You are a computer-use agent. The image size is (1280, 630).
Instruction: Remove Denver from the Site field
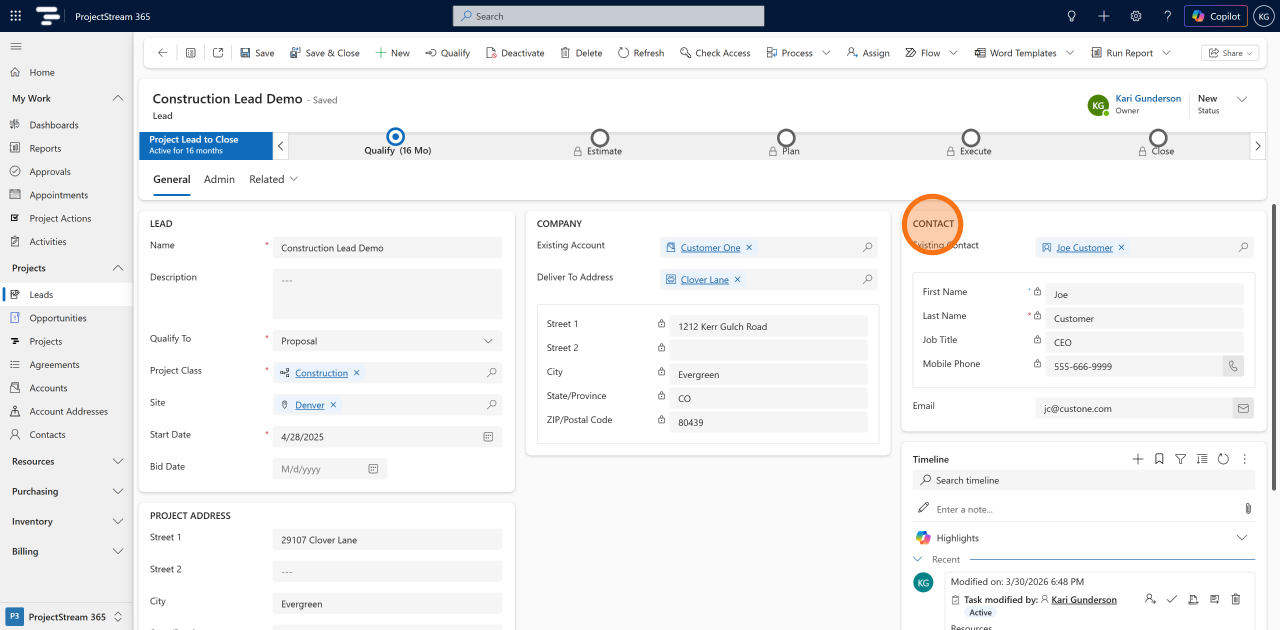(x=334, y=405)
